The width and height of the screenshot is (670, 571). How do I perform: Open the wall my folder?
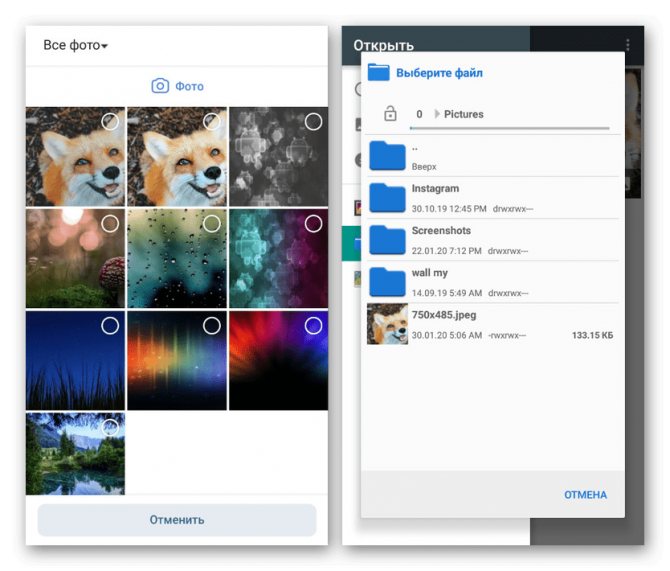pyautogui.click(x=493, y=282)
